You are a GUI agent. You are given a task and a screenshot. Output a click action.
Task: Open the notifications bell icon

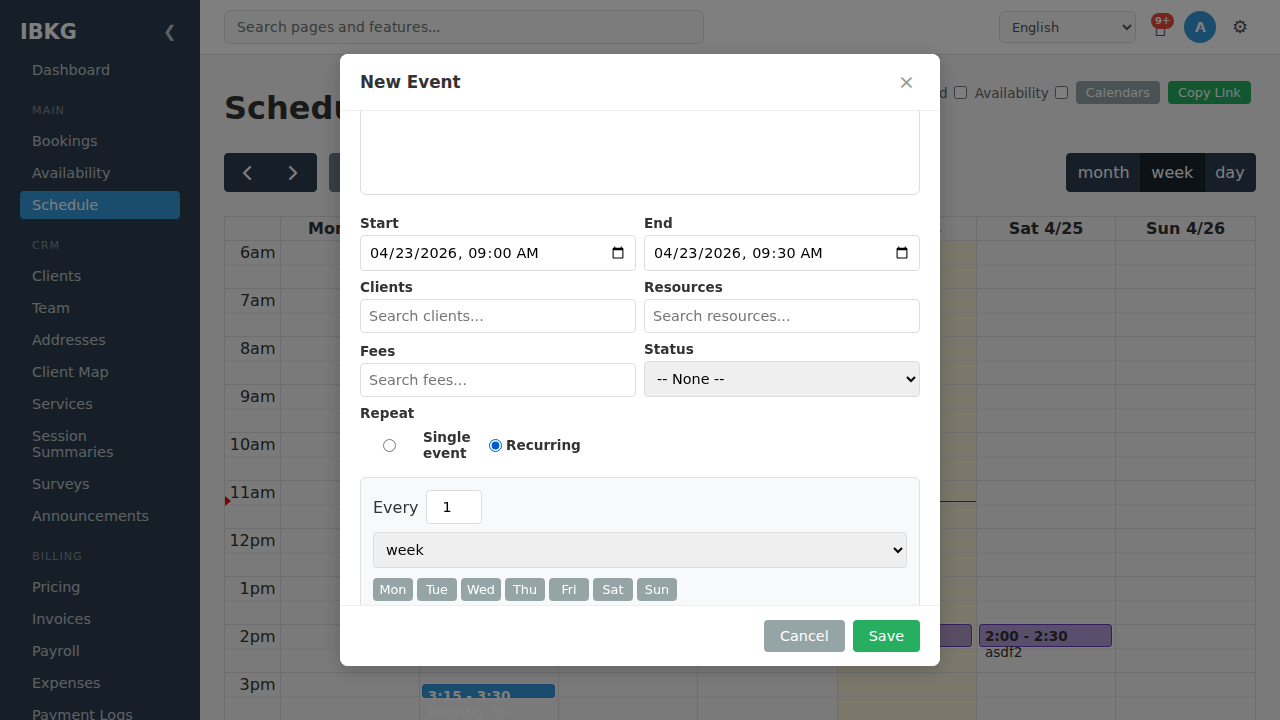[1160, 28]
